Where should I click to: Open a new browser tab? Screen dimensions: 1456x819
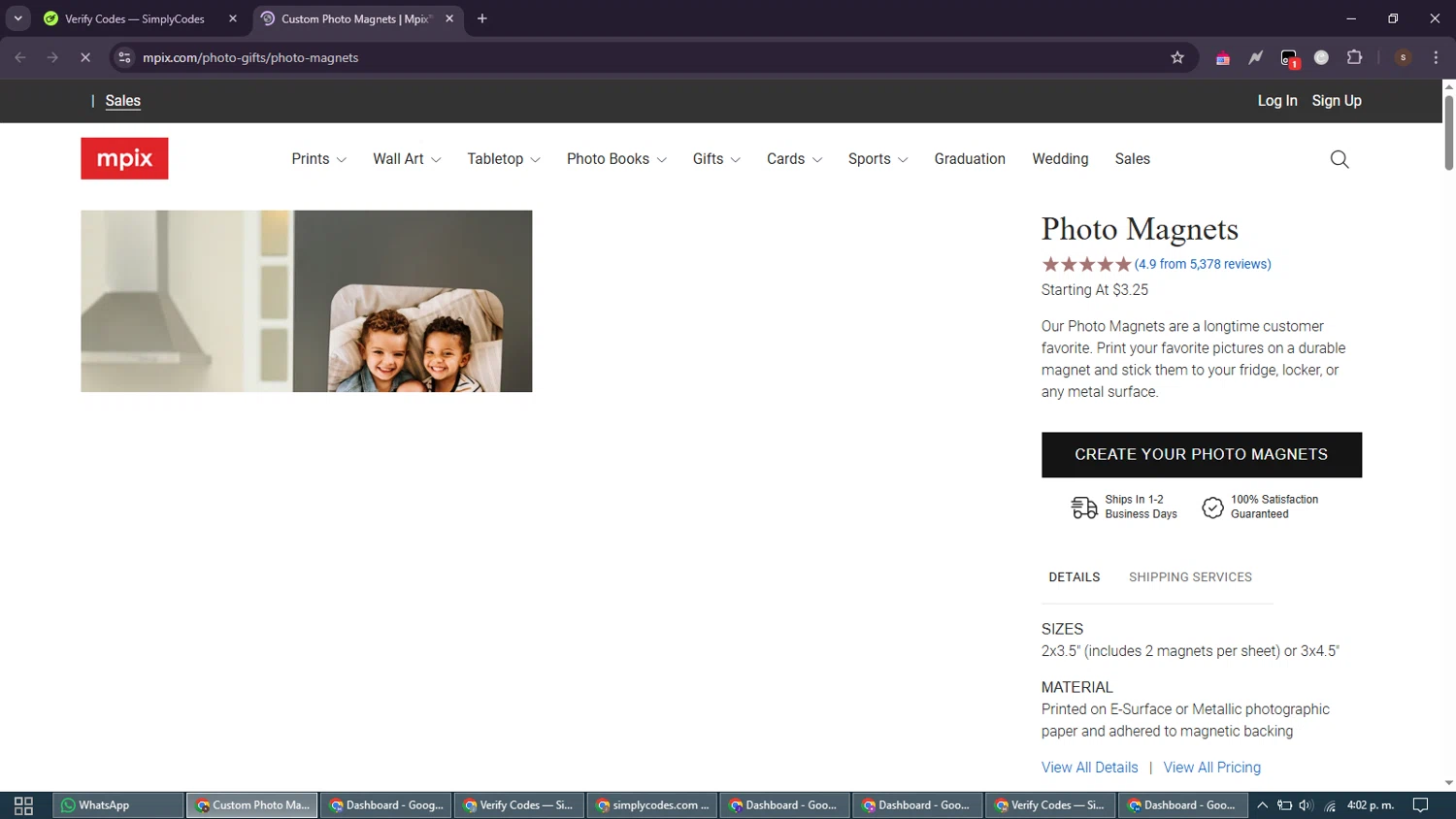click(x=482, y=18)
